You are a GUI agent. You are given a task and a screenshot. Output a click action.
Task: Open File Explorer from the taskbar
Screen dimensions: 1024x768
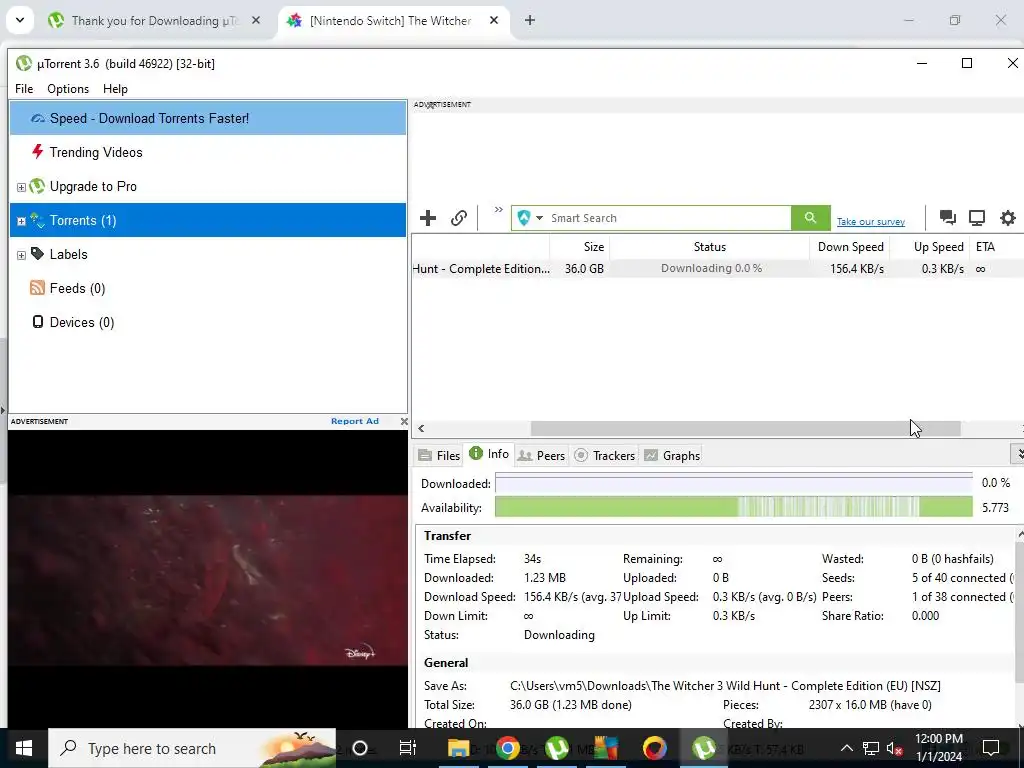tap(458, 748)
